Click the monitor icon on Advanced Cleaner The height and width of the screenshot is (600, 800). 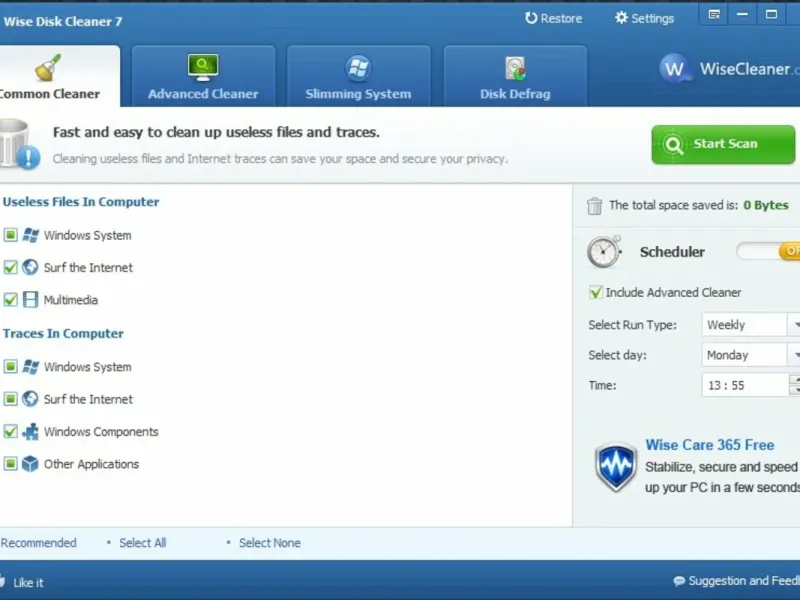(x=203, y=67)
